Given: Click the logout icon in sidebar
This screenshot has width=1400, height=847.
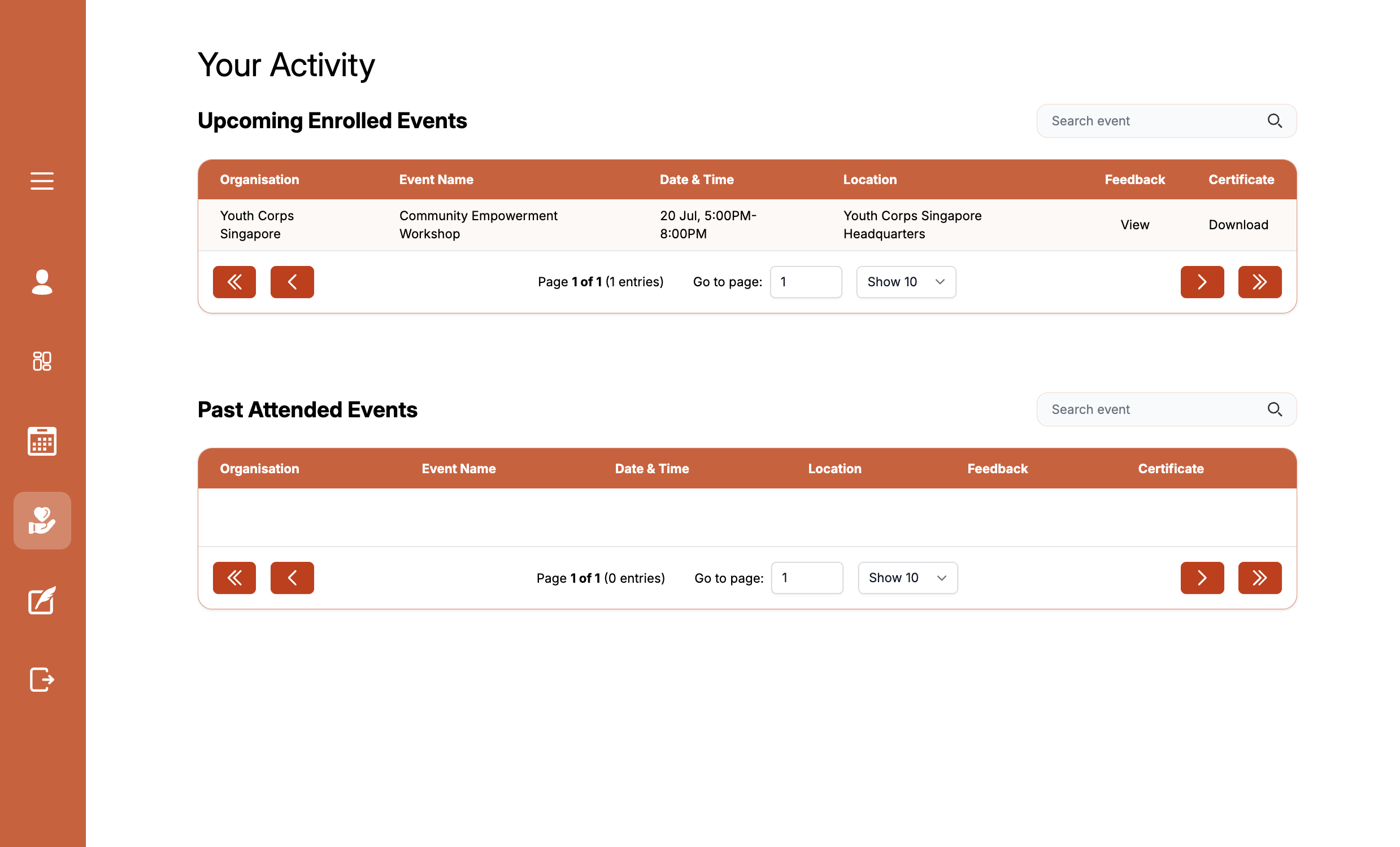Looking at the screenshot, I should (x=42, y=679).
